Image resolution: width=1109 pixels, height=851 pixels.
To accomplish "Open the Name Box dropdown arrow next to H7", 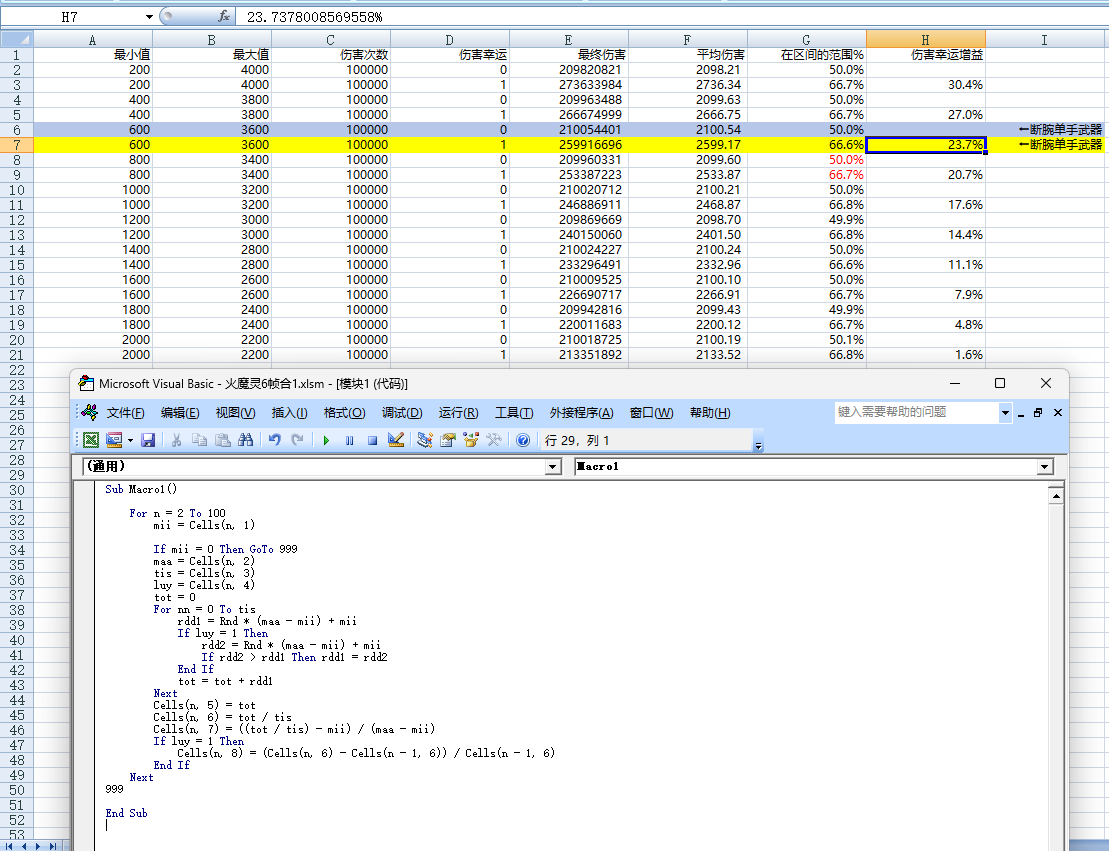I will click(149, 17).
